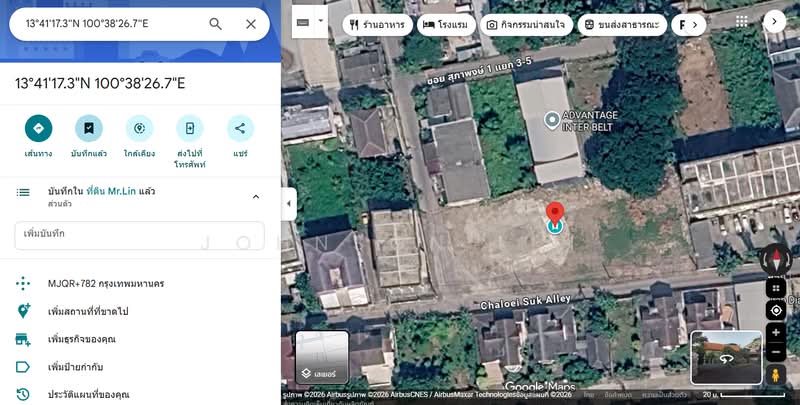Click the add note input field

pos(140,234)
